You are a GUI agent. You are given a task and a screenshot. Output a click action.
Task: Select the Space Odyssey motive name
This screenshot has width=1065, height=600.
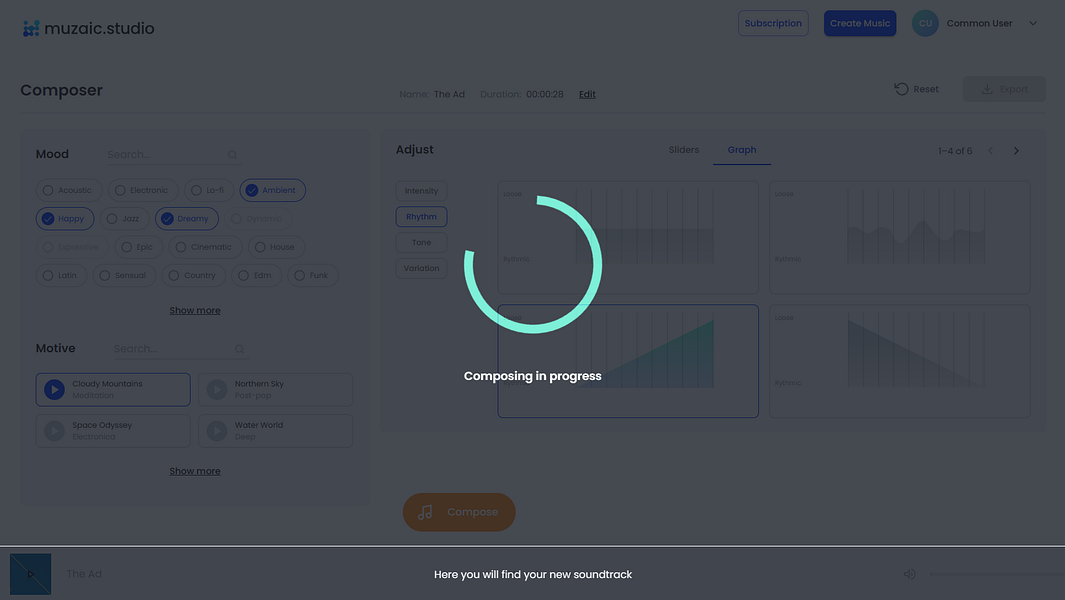coord(102,425)
